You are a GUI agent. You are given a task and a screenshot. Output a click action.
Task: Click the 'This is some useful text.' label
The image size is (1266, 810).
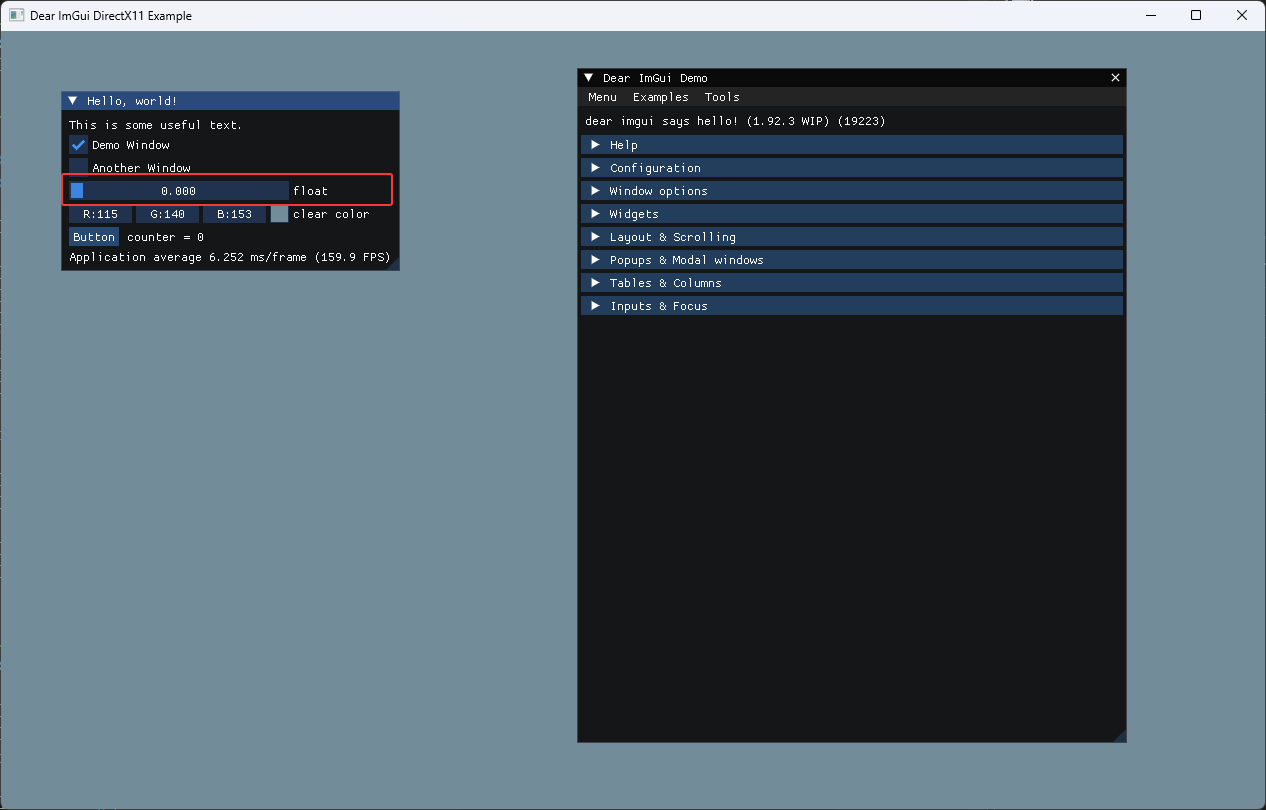click(x=155, y=125)
